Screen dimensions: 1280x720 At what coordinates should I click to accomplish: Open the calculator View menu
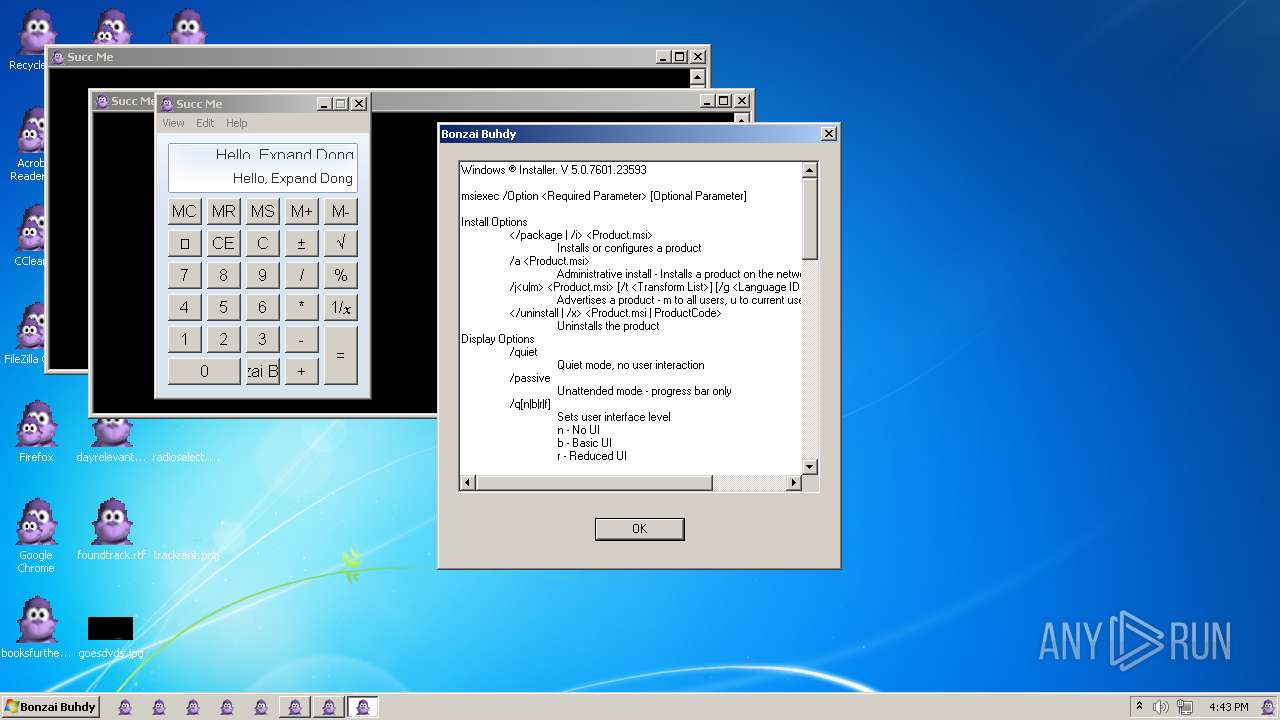pos(173,123)
